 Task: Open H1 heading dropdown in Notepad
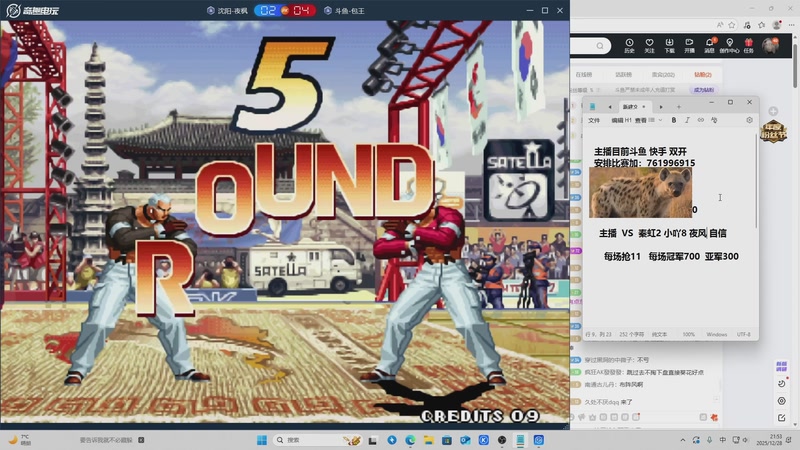(x=628, y=120)
